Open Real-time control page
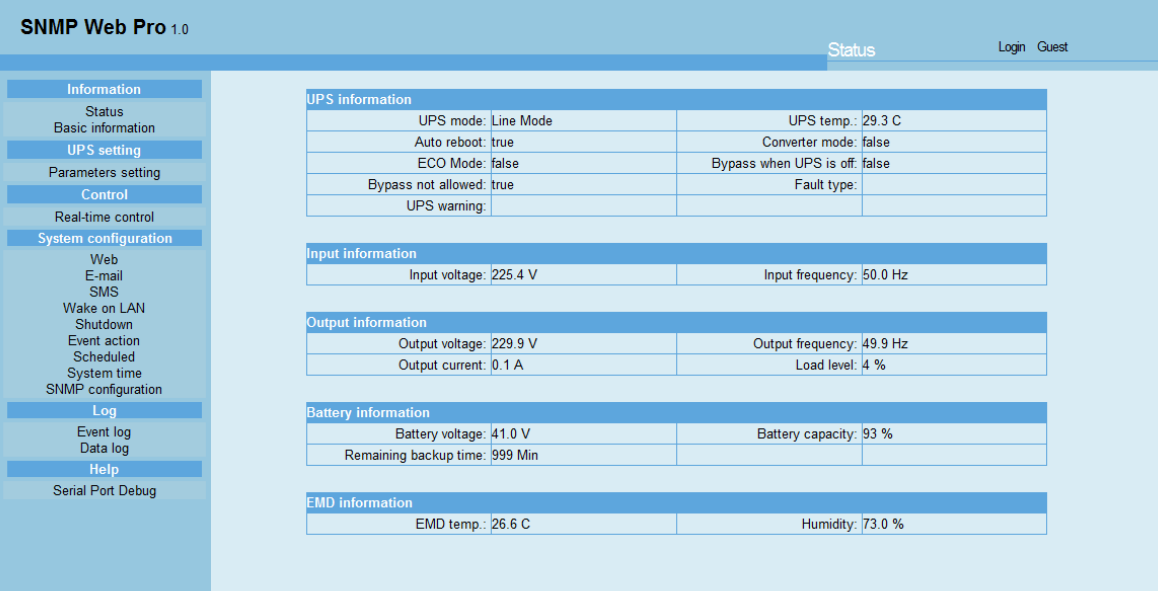This screenshot has width=1158, height=591. pyautogui.click(x=104, y=217)
